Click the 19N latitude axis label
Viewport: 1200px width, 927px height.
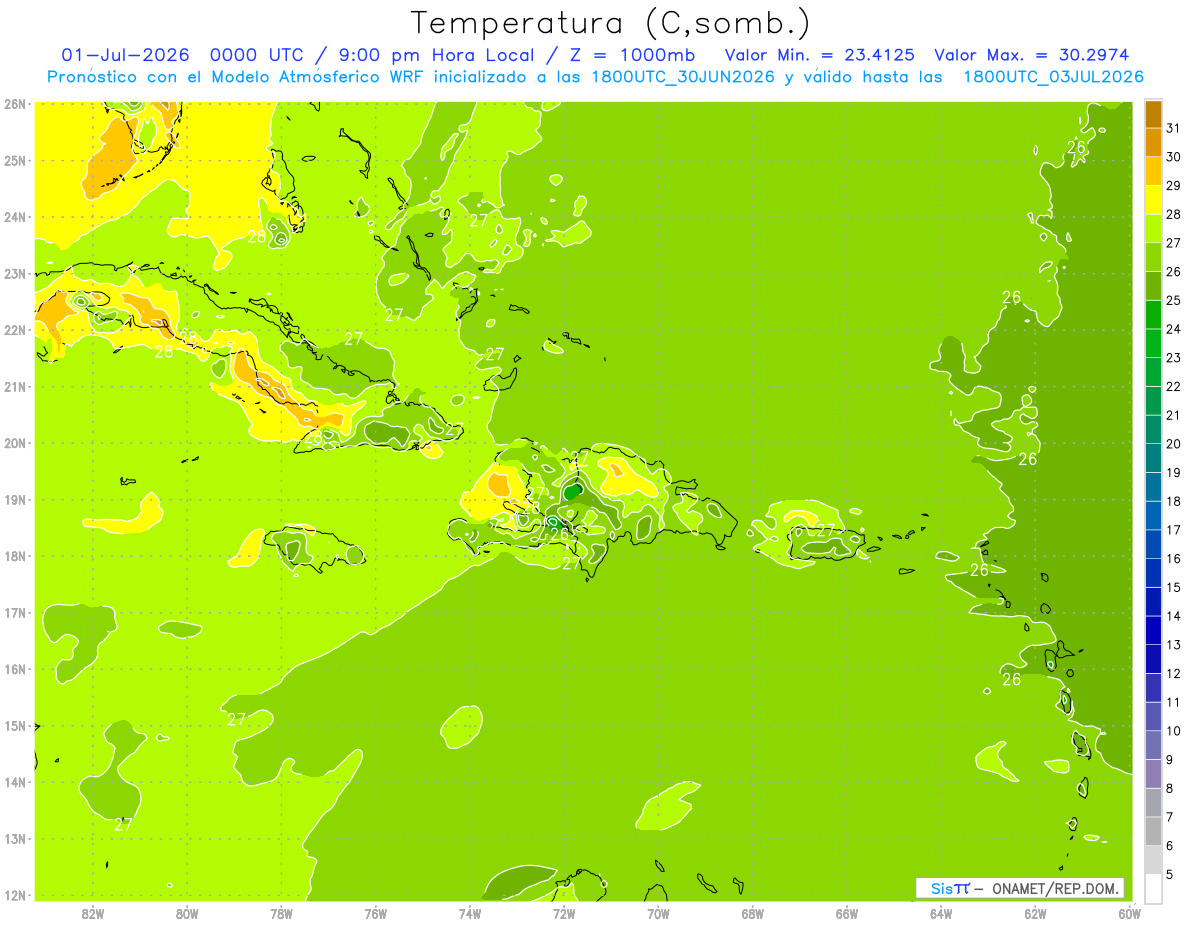[15, 500]
